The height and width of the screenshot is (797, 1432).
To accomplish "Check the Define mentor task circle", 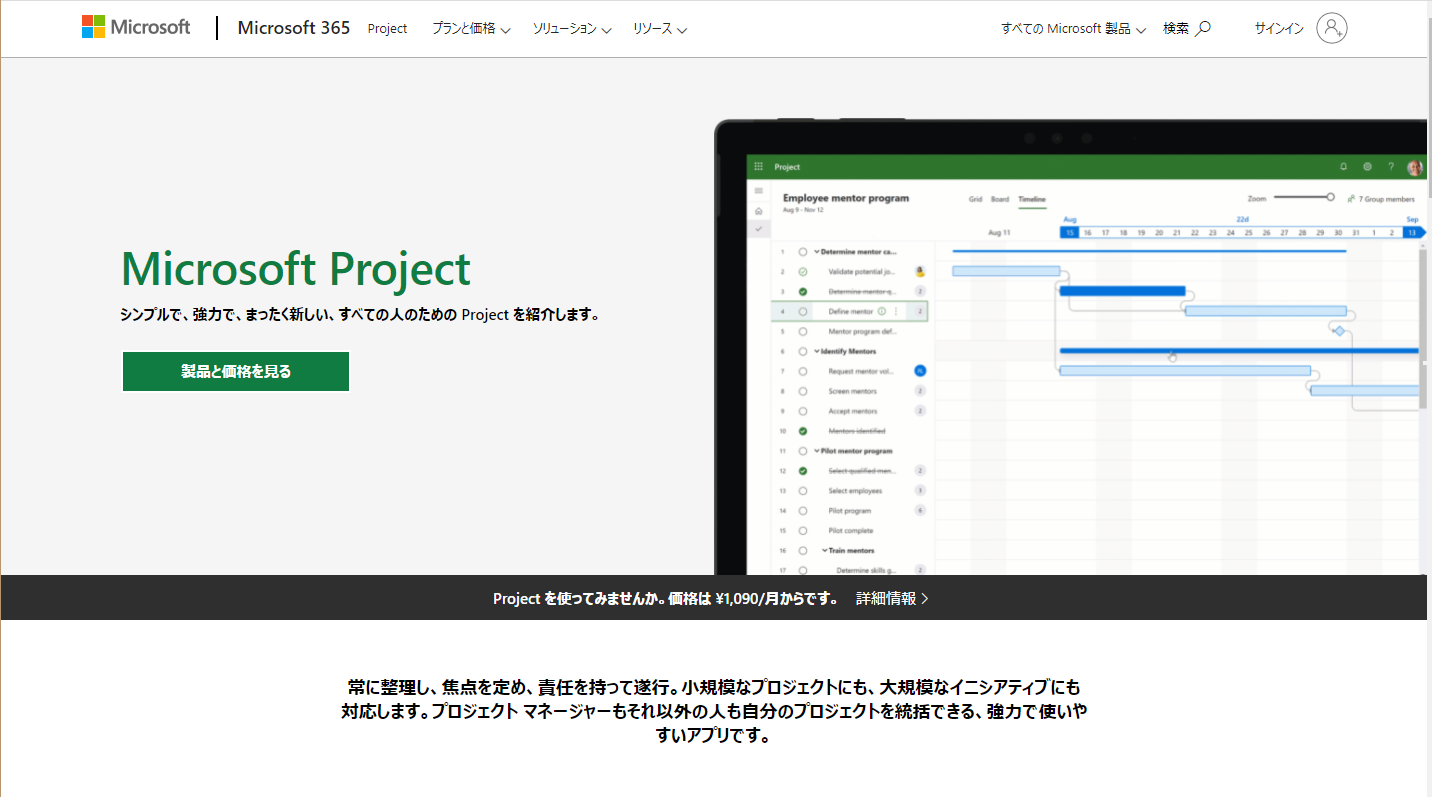I will (803, 312).
